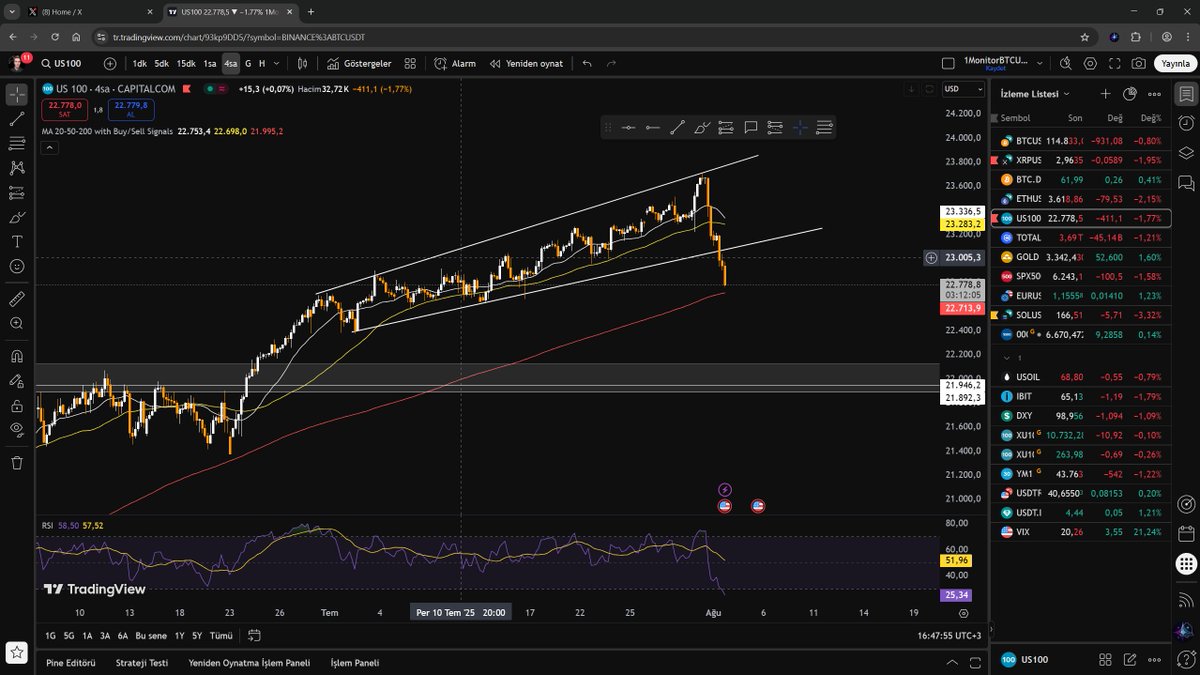Open a new browser tab
This screenshot has height=675, width=1200.
311,11
